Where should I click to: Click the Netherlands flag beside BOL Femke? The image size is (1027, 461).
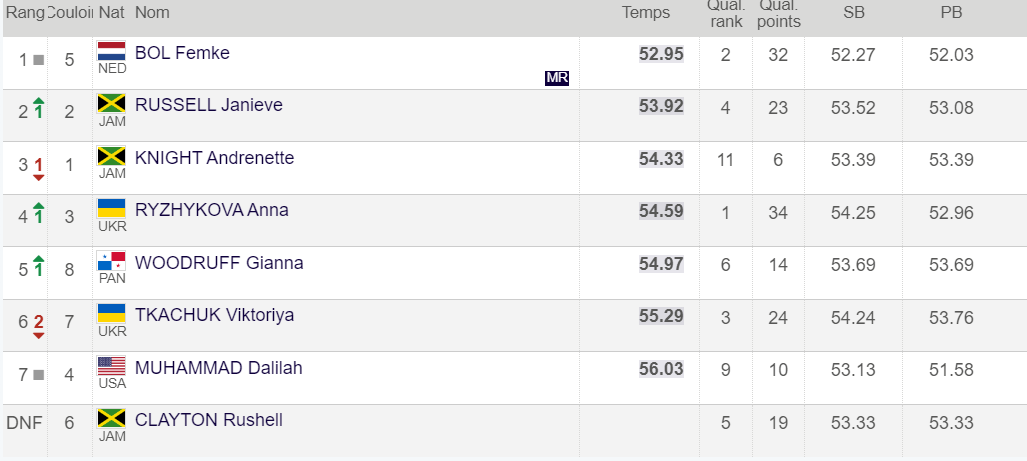111,50
